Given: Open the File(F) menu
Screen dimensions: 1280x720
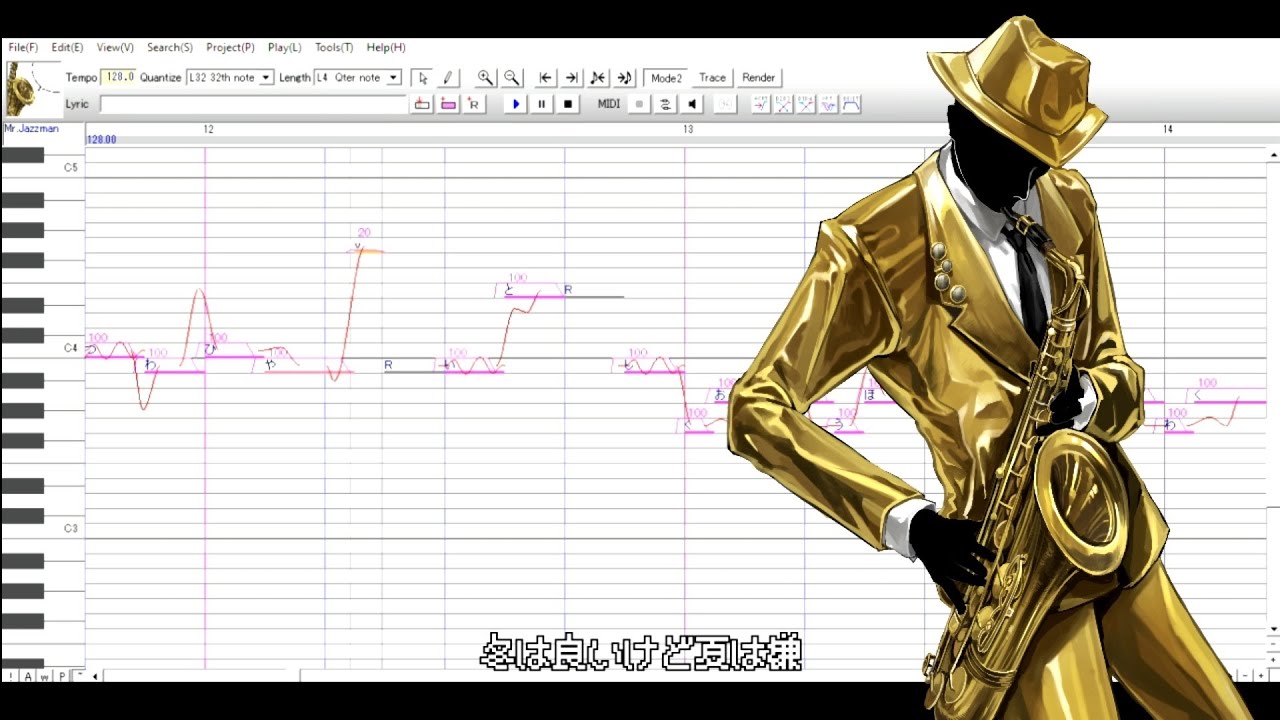Looking at the screenshot, I should (23, 47).
